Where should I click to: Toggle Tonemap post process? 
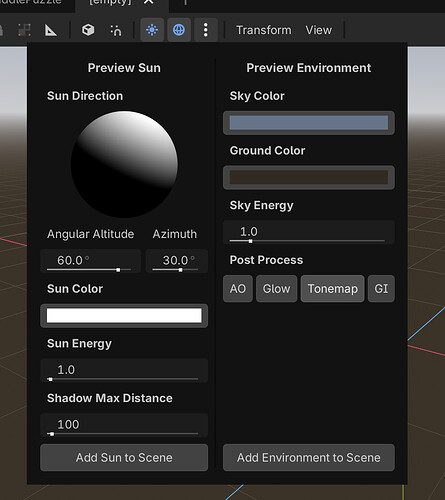point(332,289)
